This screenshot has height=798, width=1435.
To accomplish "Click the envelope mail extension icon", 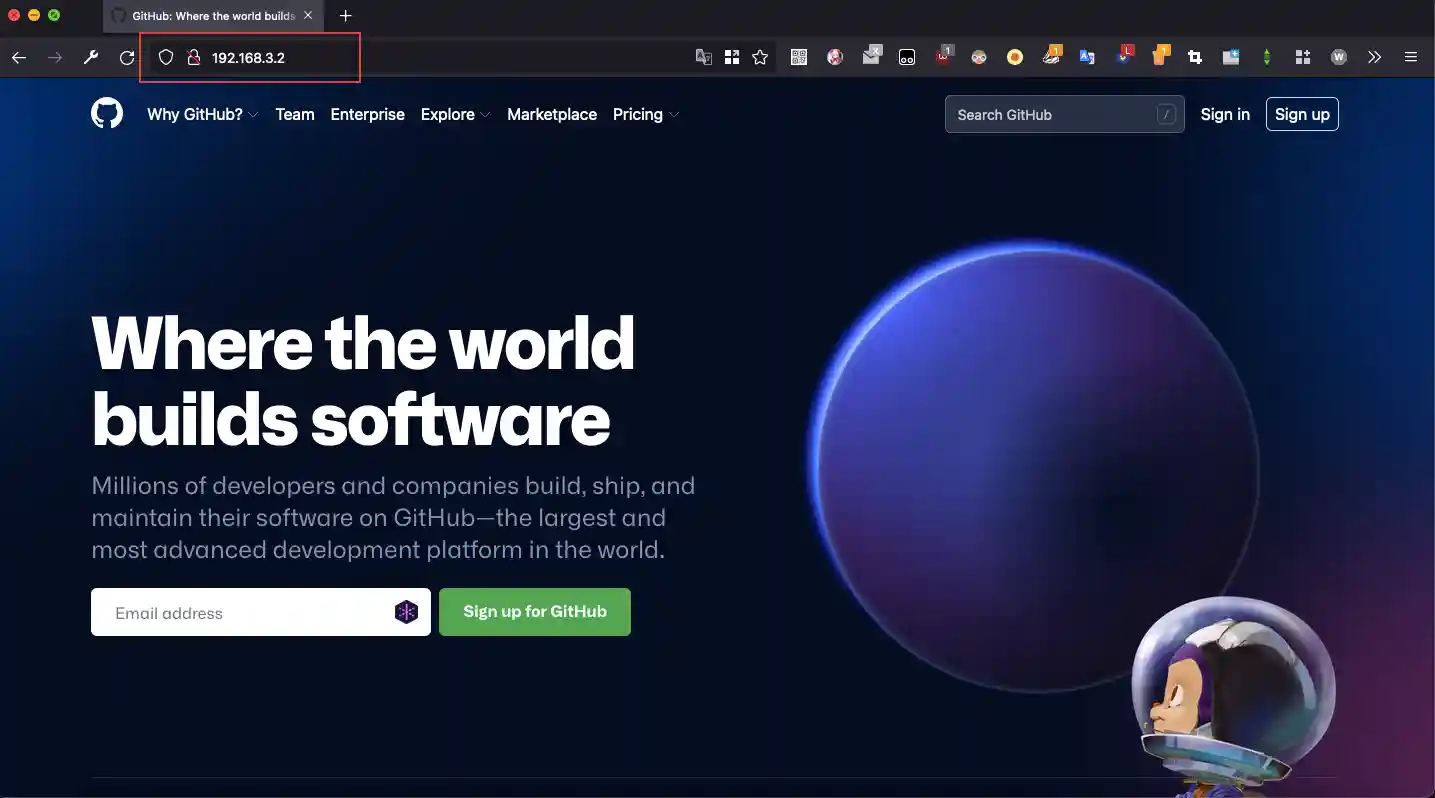I will pyautogui.click(x=872, y=57).
